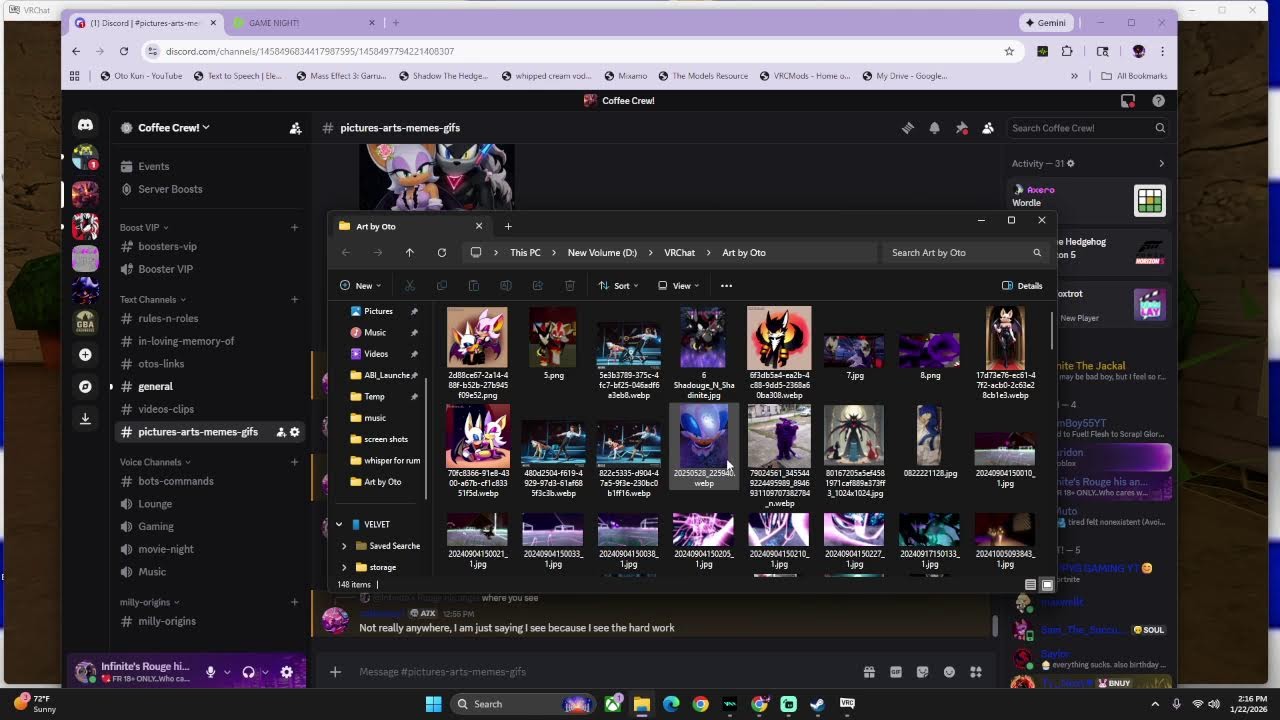Screen dimensions: 1280x720
Task: Bookmark this page with the star icon
Action: [x=1009, y=51]
